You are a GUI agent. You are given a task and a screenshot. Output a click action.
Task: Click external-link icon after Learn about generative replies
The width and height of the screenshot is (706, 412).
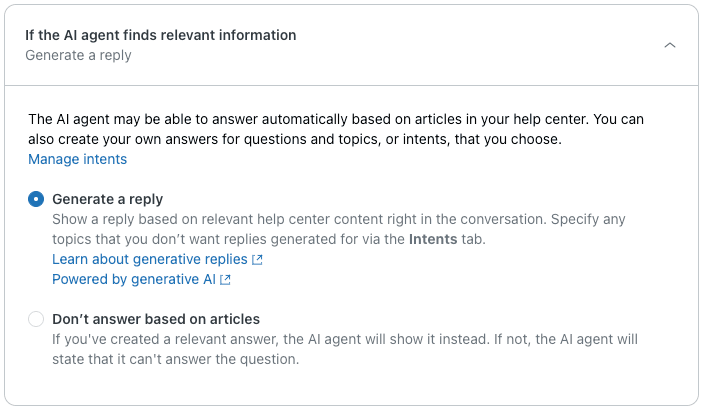(257, 260)
